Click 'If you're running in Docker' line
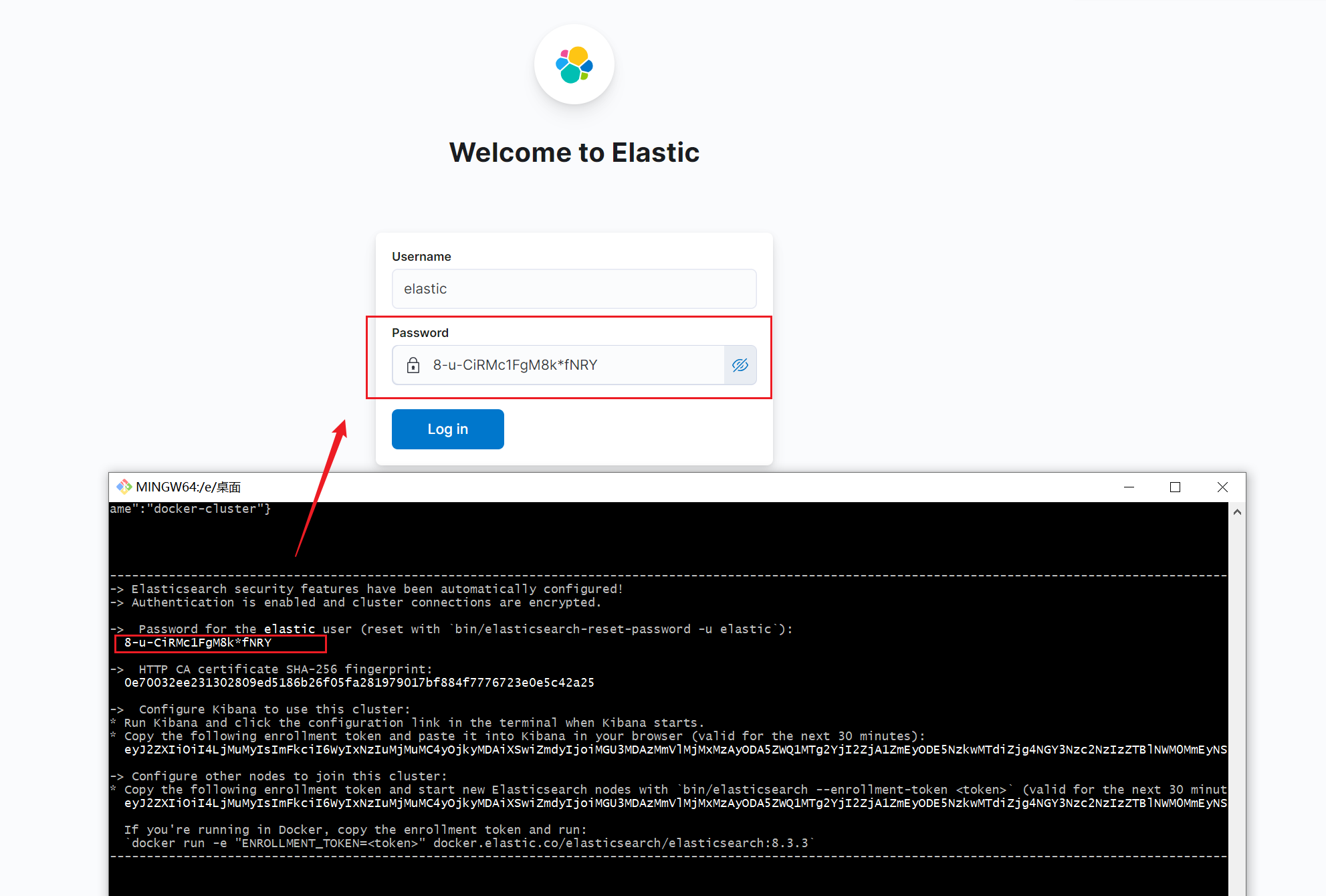The height and width of the screenshot is (896, 1326). [x=355, y=830]
